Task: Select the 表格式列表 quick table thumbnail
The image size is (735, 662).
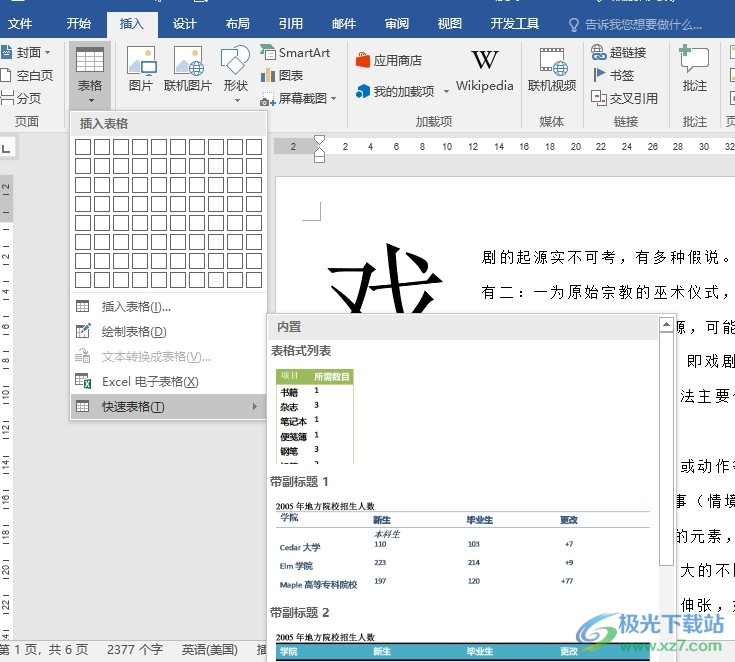Action: point(315,416)
